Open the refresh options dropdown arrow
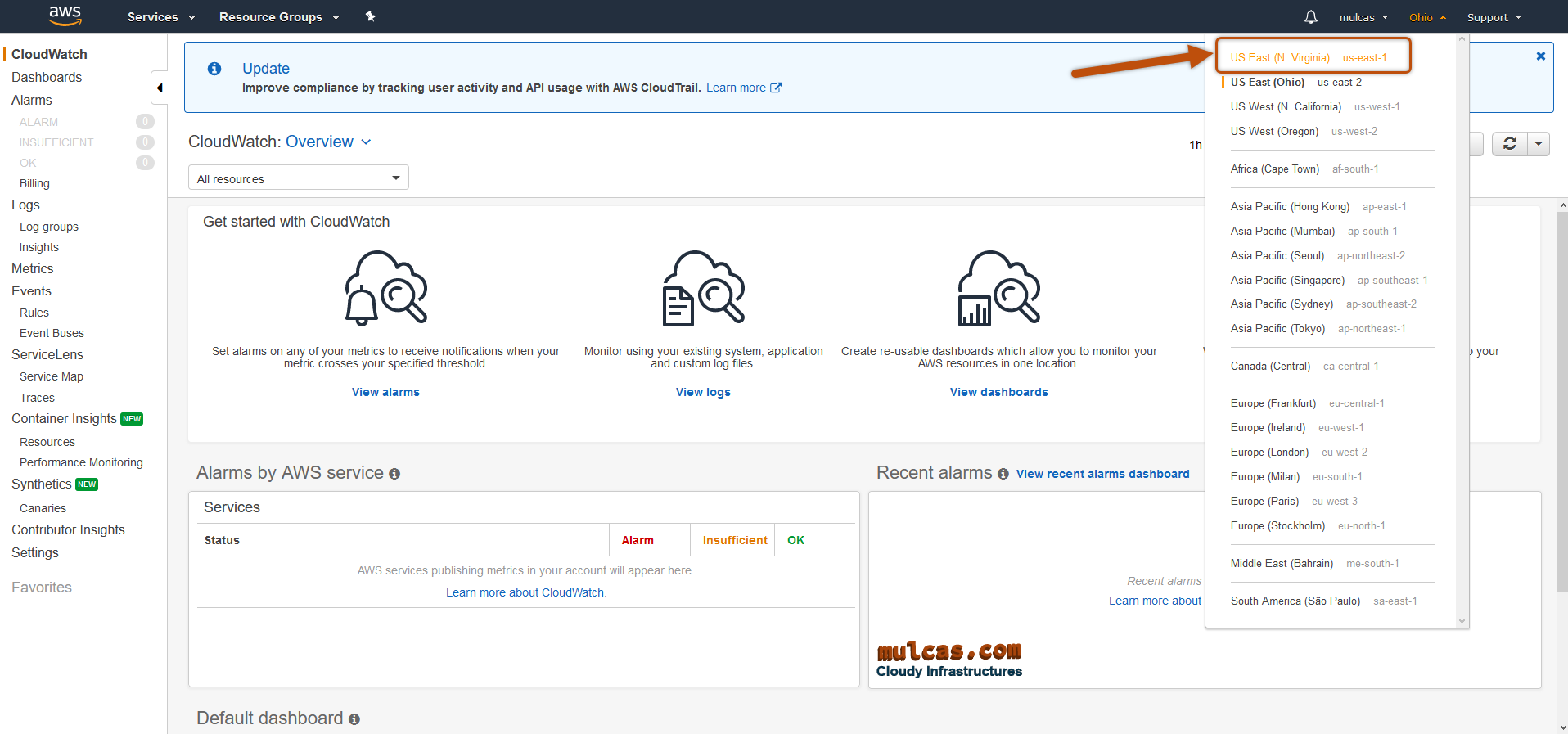 (1539, 144)
